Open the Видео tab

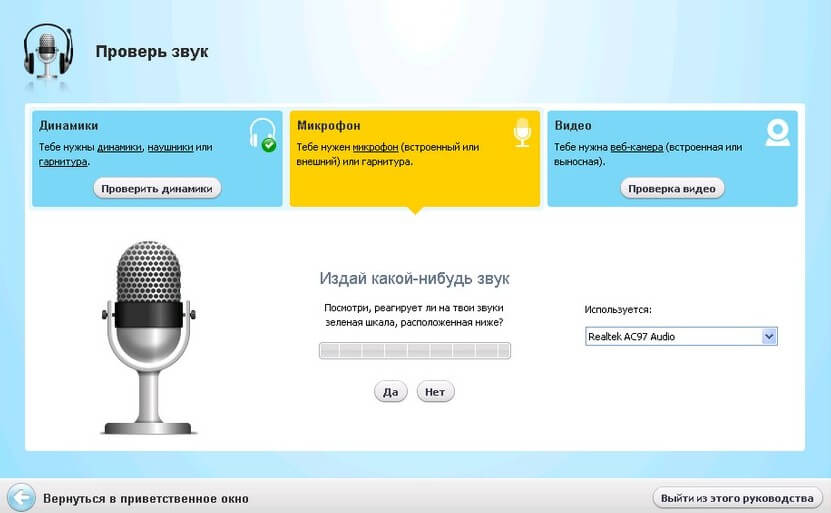click(x=573, y=126)
